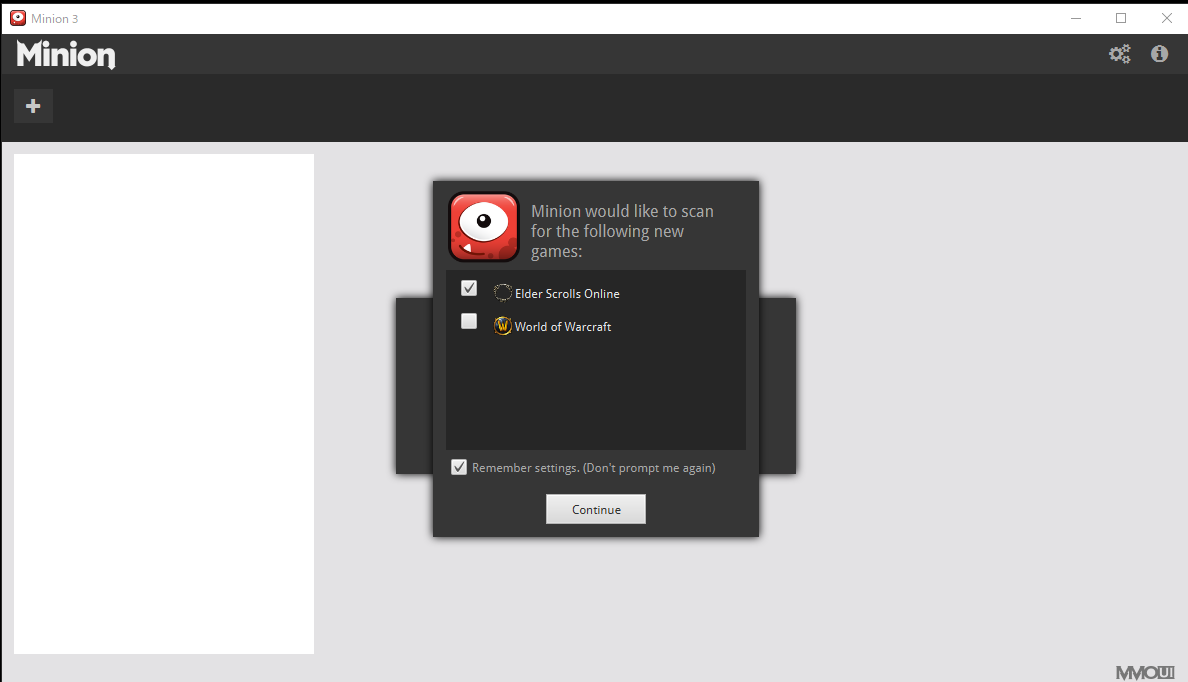Maximize the Minion 3 window
Viewport: 1188px width, 682px height.
click(x=1121, y=18)
